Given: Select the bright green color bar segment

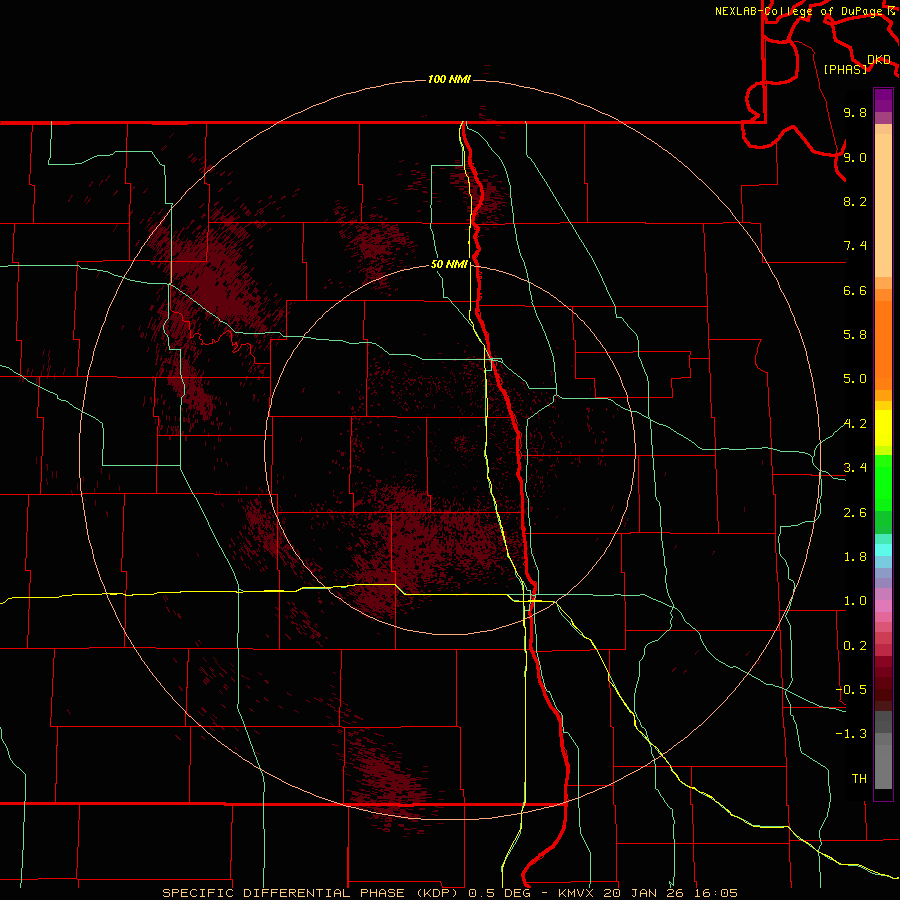Looking at the screenshot, I should click(x=883, y=483).
